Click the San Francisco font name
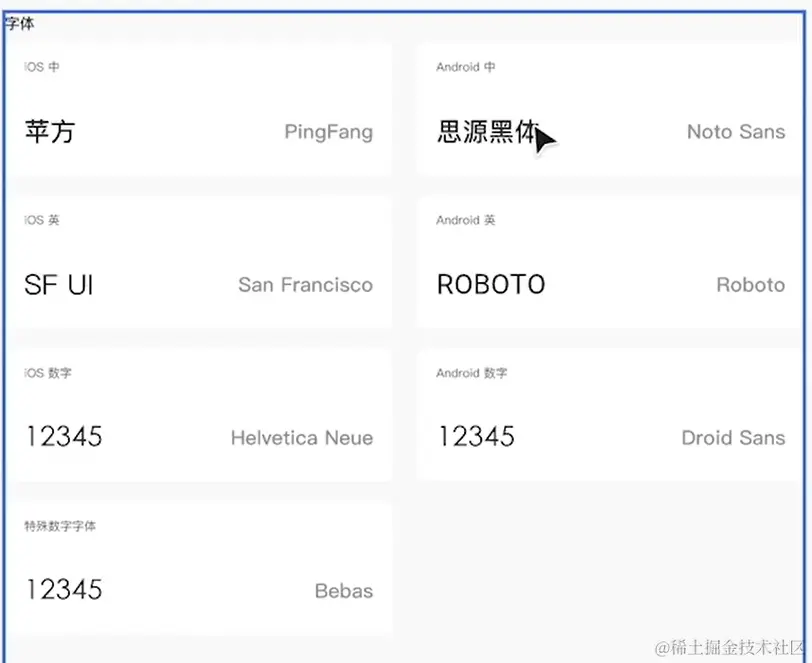 [305, 285]
